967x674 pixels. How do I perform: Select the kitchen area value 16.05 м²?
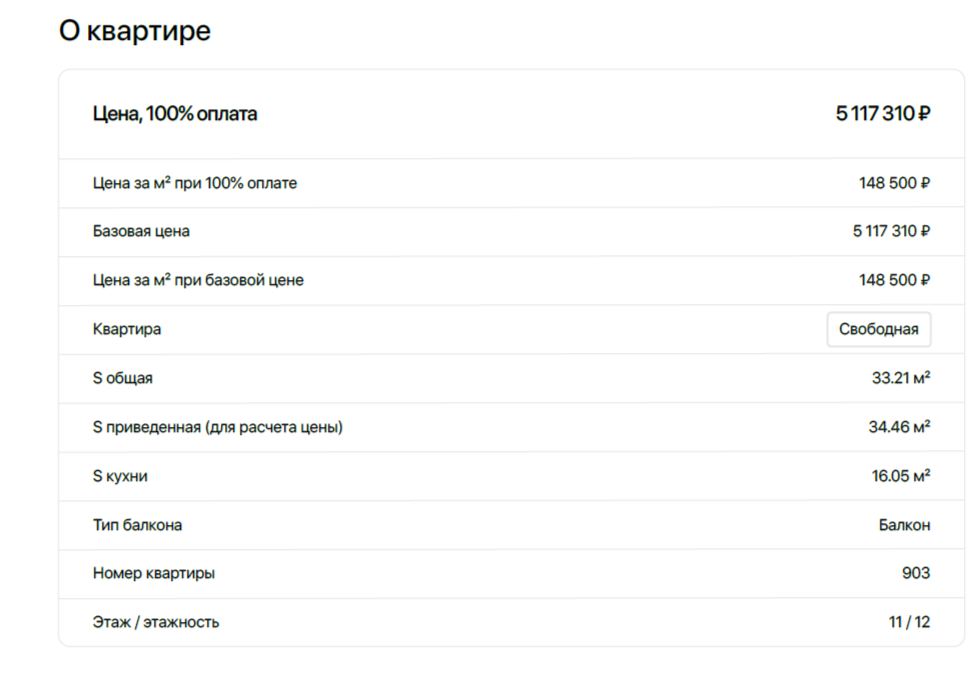[x=900, y=476]
